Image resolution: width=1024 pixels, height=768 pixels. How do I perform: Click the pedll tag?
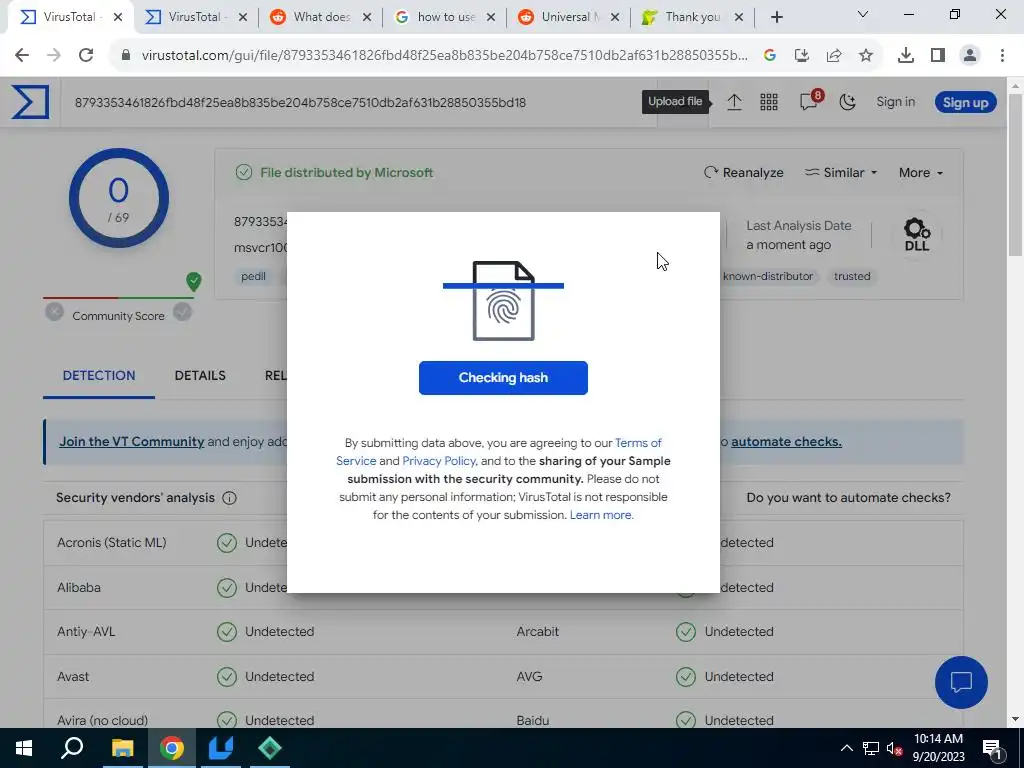[x=253, y=276]
